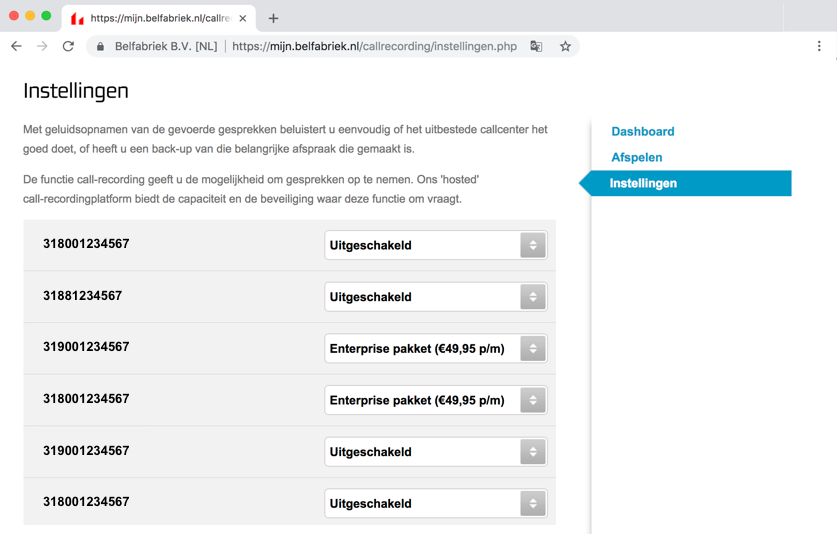This screenshot has height=534, width=837.
Task: Open the dropdown for first number 318001234567
Action: click(436, 245)
